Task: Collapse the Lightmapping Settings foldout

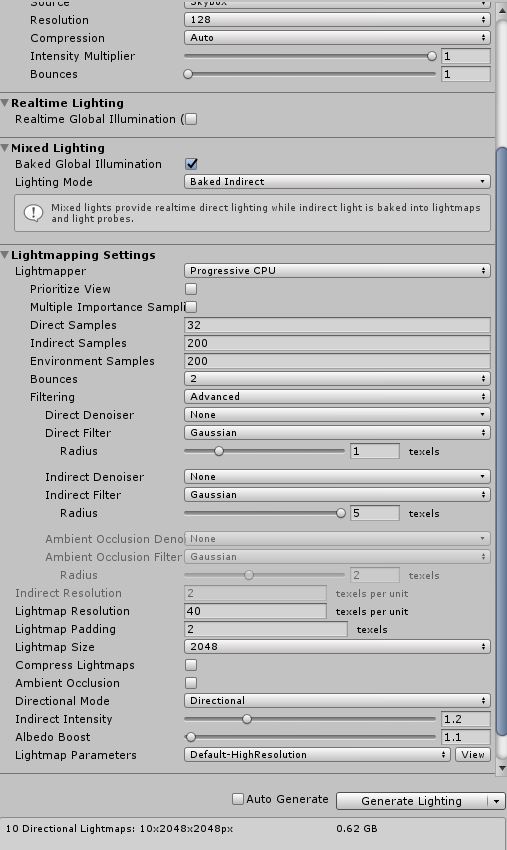Action: [x=5, y=255]
